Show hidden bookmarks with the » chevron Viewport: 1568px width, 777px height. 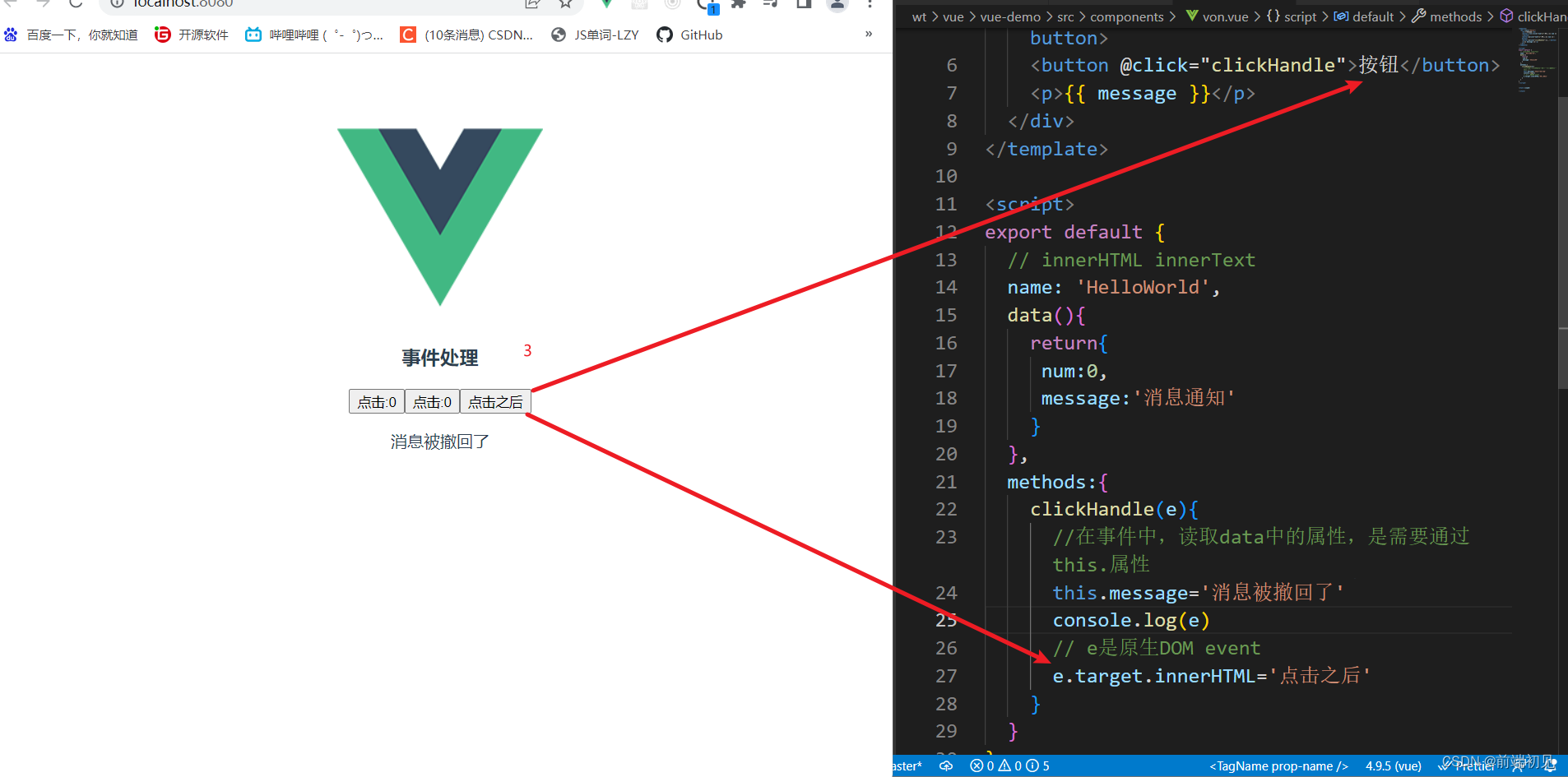869,34
